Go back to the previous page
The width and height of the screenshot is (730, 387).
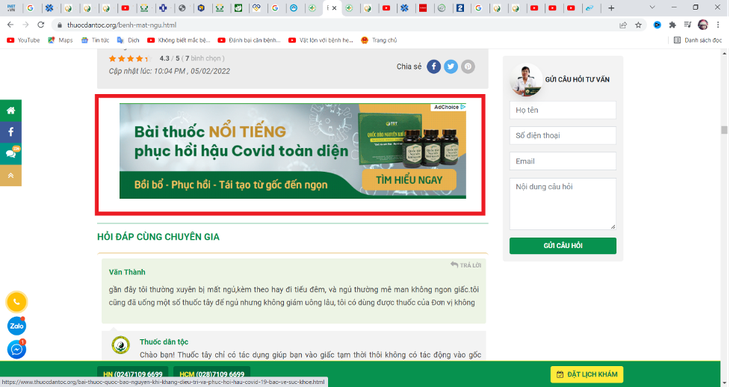click(x=10, y=25)
